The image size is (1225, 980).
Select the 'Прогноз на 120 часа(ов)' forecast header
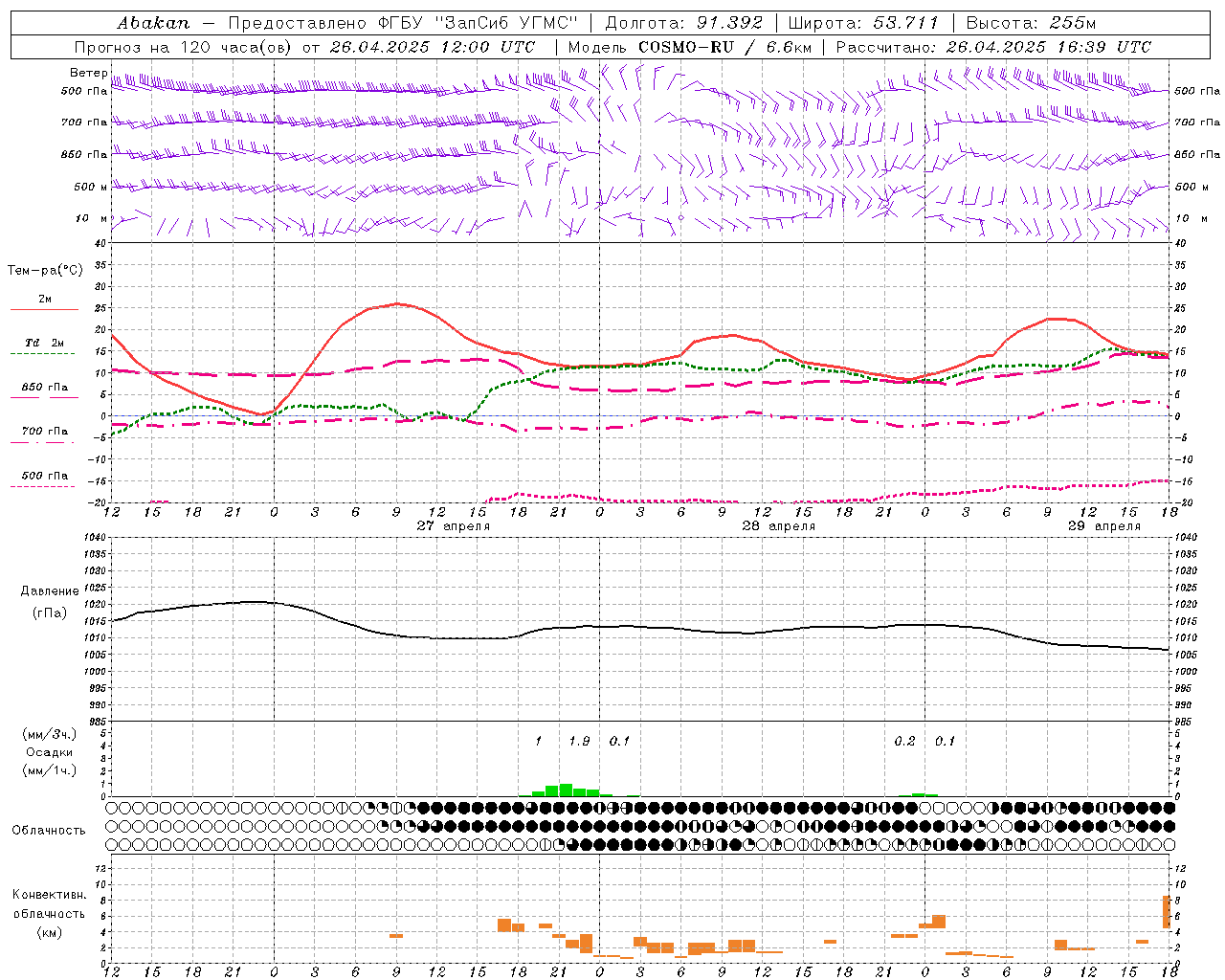[184, 47]
